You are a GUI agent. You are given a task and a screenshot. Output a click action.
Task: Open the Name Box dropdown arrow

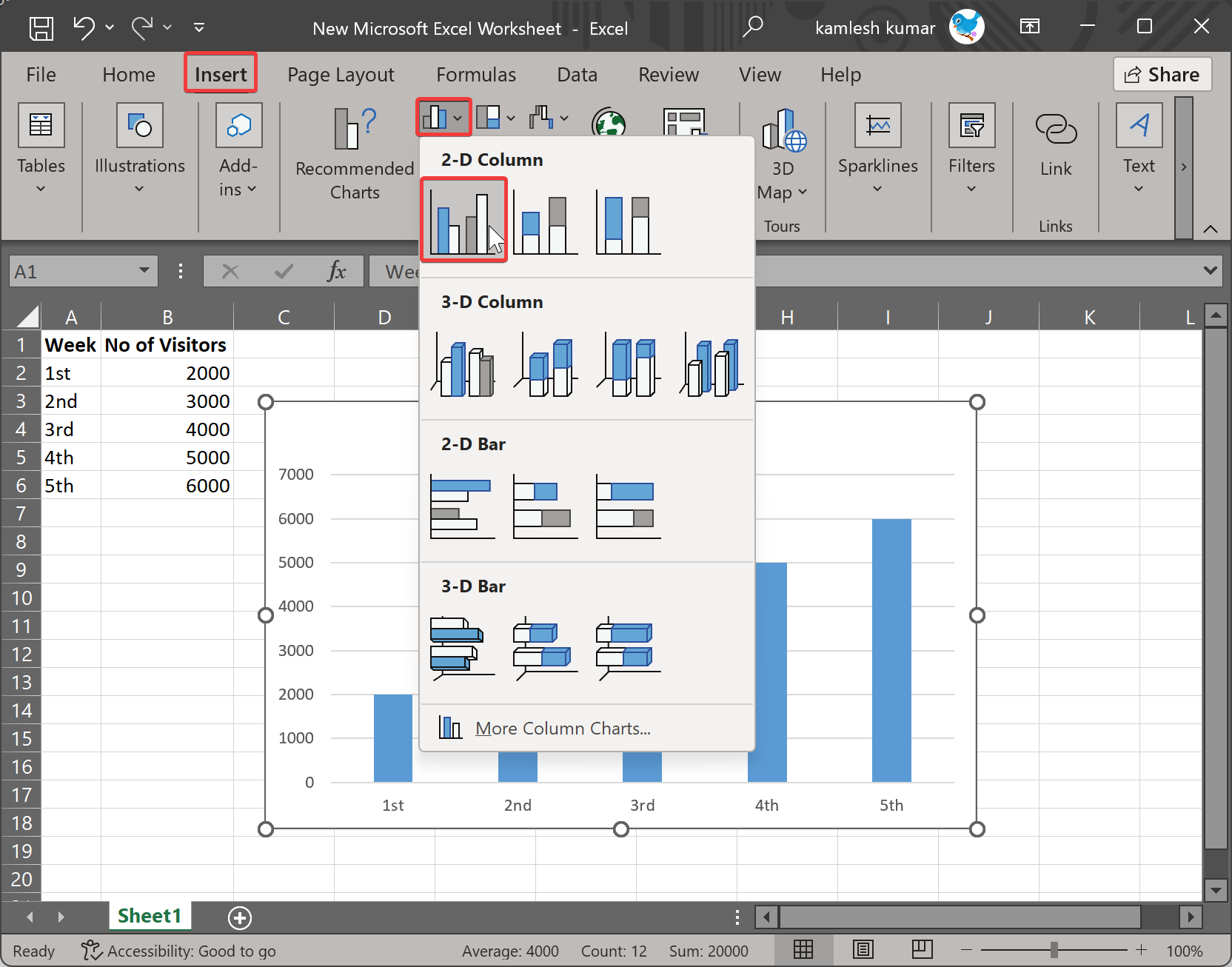[x=144, y=271]
